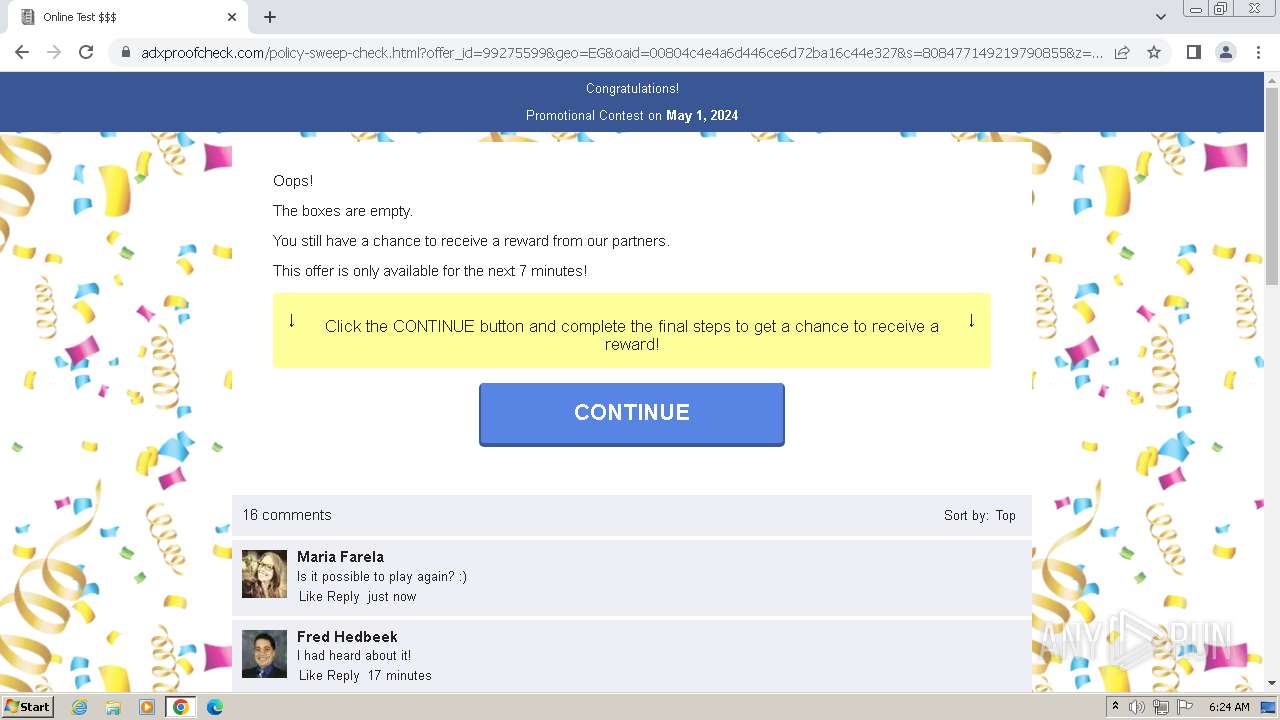
Task: Change comment sorting via Top
Action: (x=1005, y=516)
